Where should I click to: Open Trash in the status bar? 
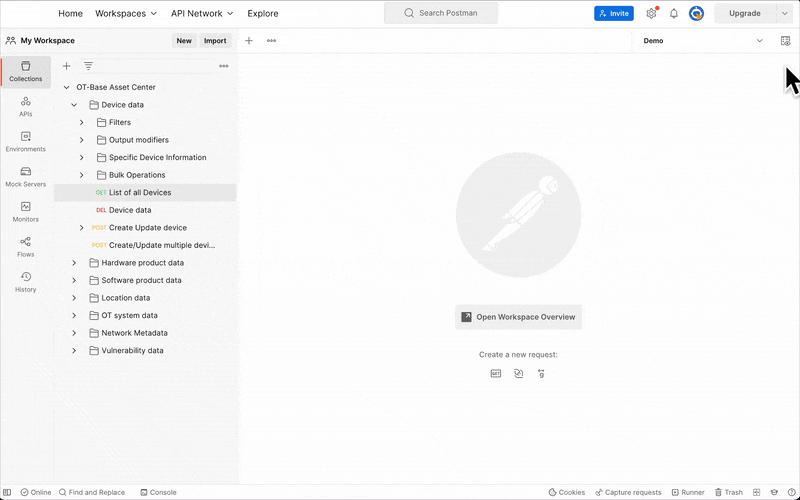729,492
